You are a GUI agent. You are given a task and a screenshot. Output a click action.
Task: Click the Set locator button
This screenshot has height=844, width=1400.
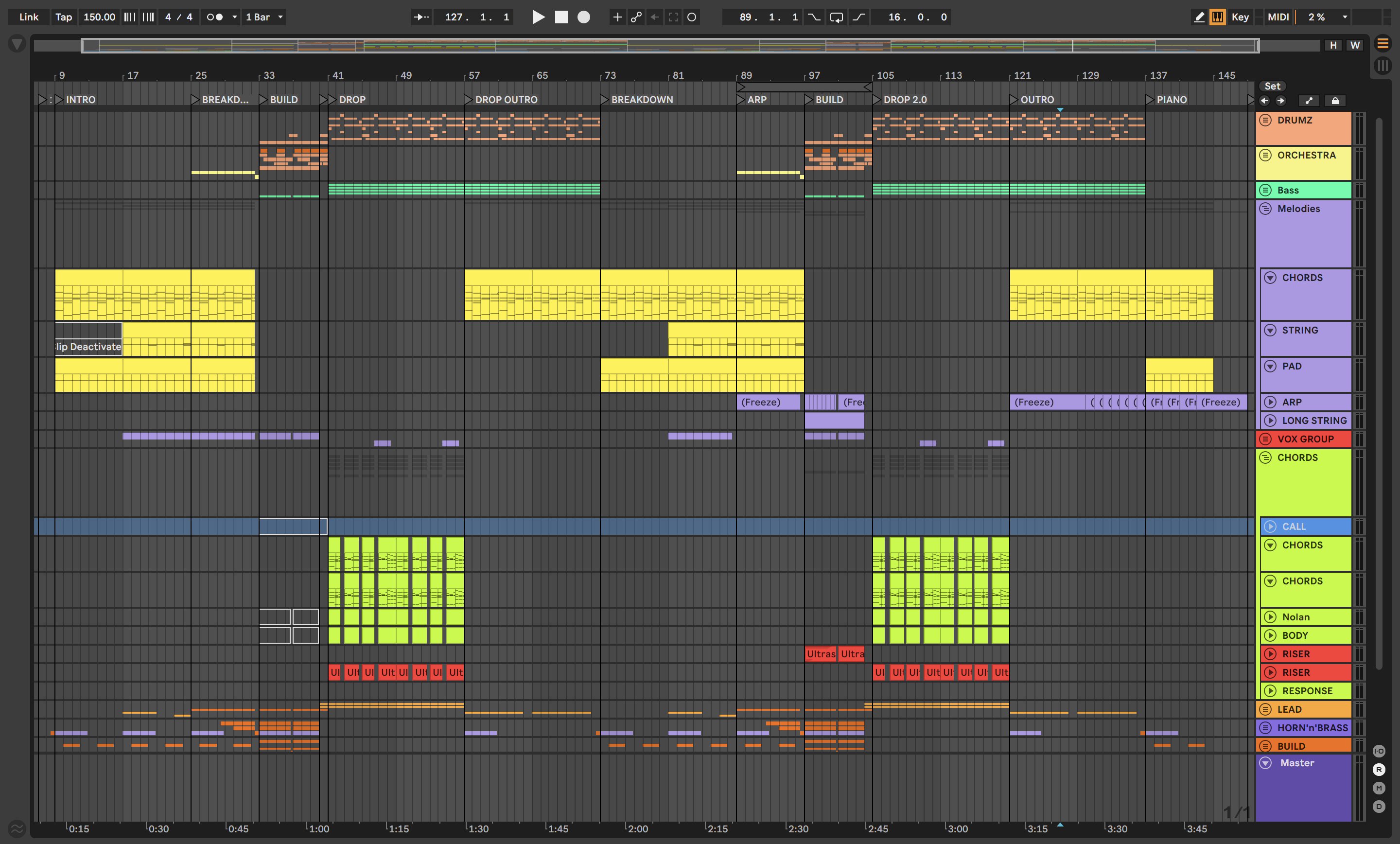(x=1272, y=87)
